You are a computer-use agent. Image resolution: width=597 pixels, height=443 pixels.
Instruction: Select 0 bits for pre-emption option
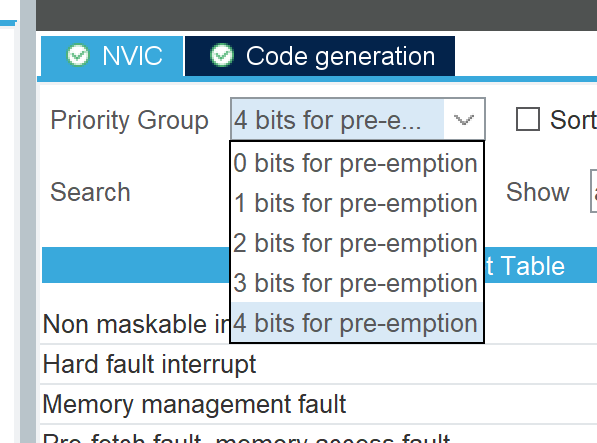357,163
